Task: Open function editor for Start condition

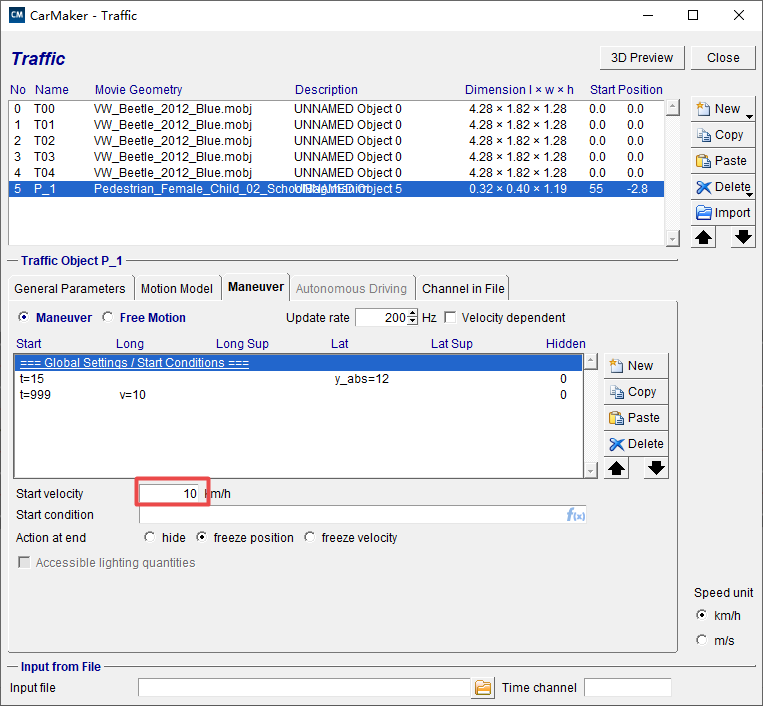Action: click(x=576, y=515)
